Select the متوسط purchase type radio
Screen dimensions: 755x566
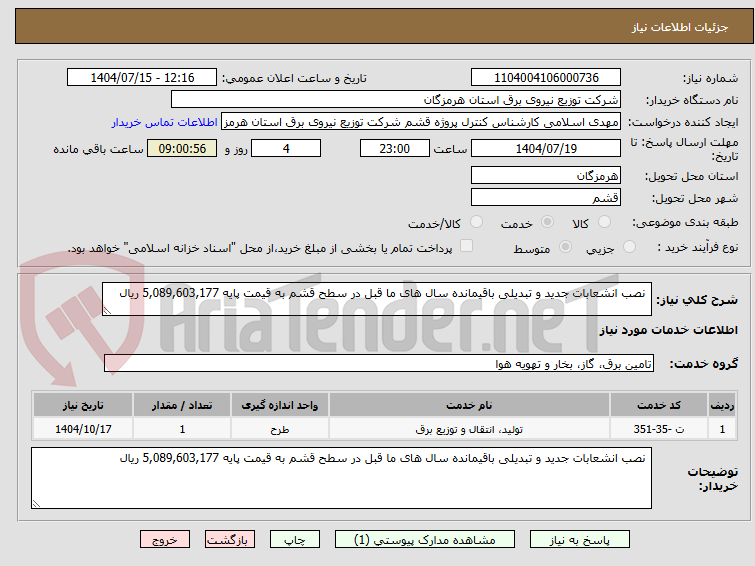pos(565,247)
